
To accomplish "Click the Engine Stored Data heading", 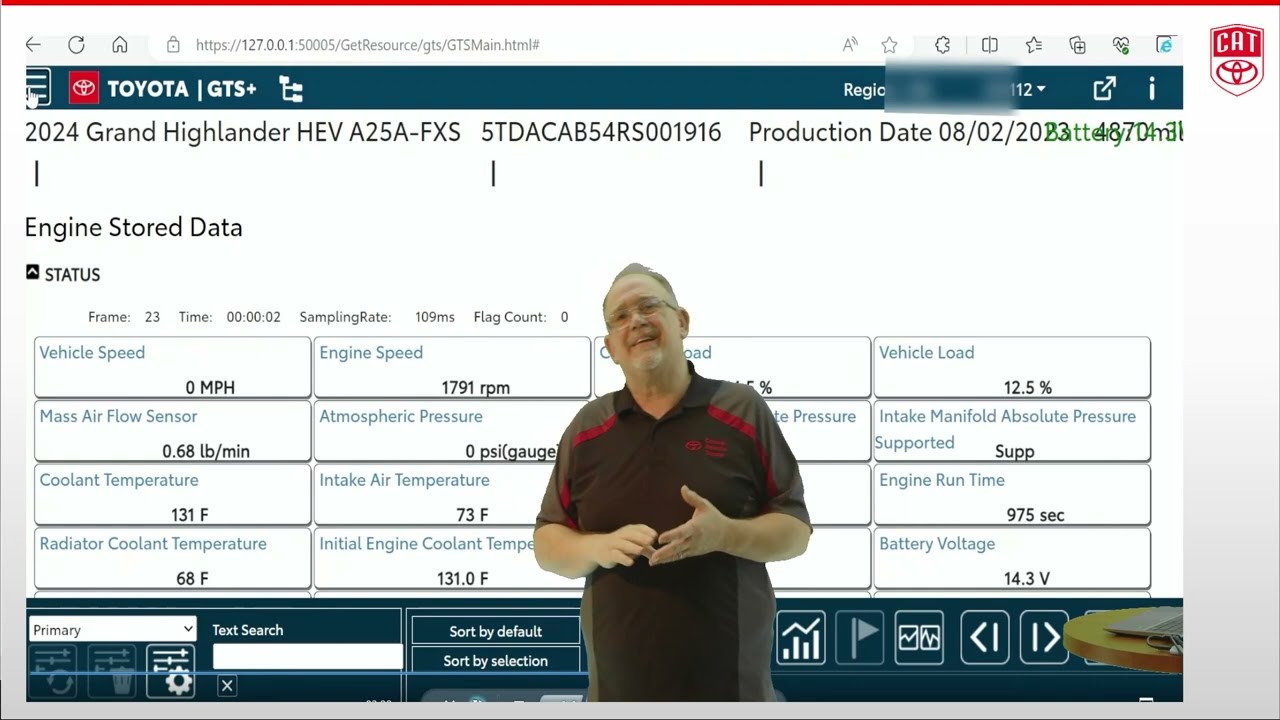I will click(134, 227).
